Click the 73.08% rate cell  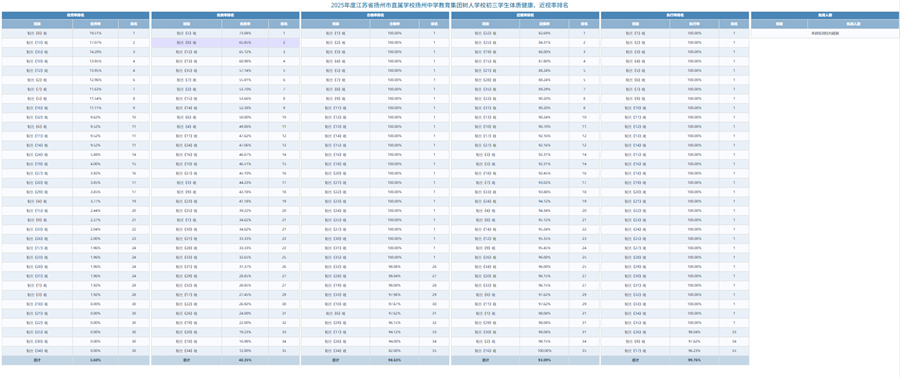point(245,34)
